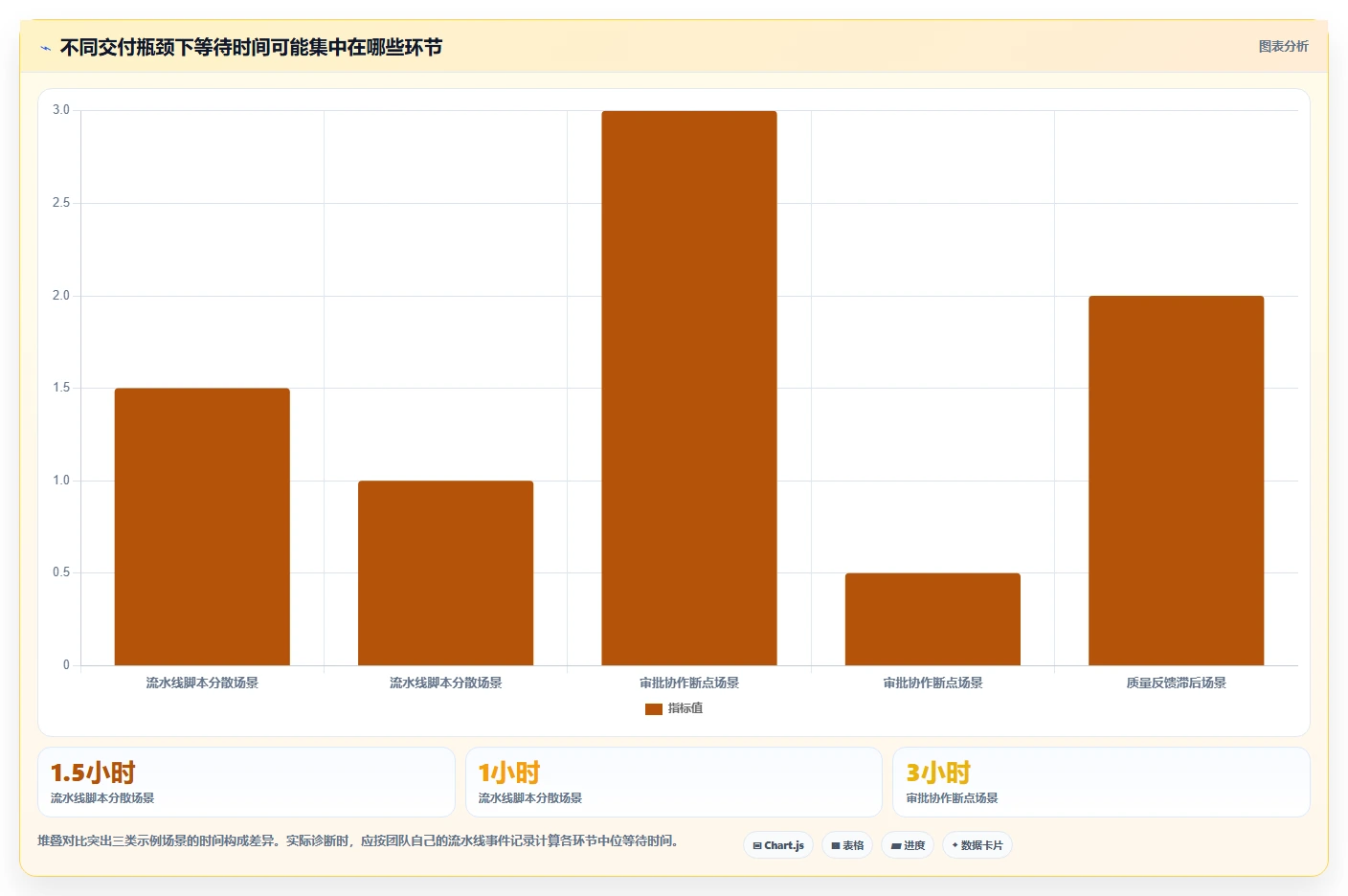Open the 1.5小时 data card
Screen dimensions: 1348x896
click(x=246, y=782)
